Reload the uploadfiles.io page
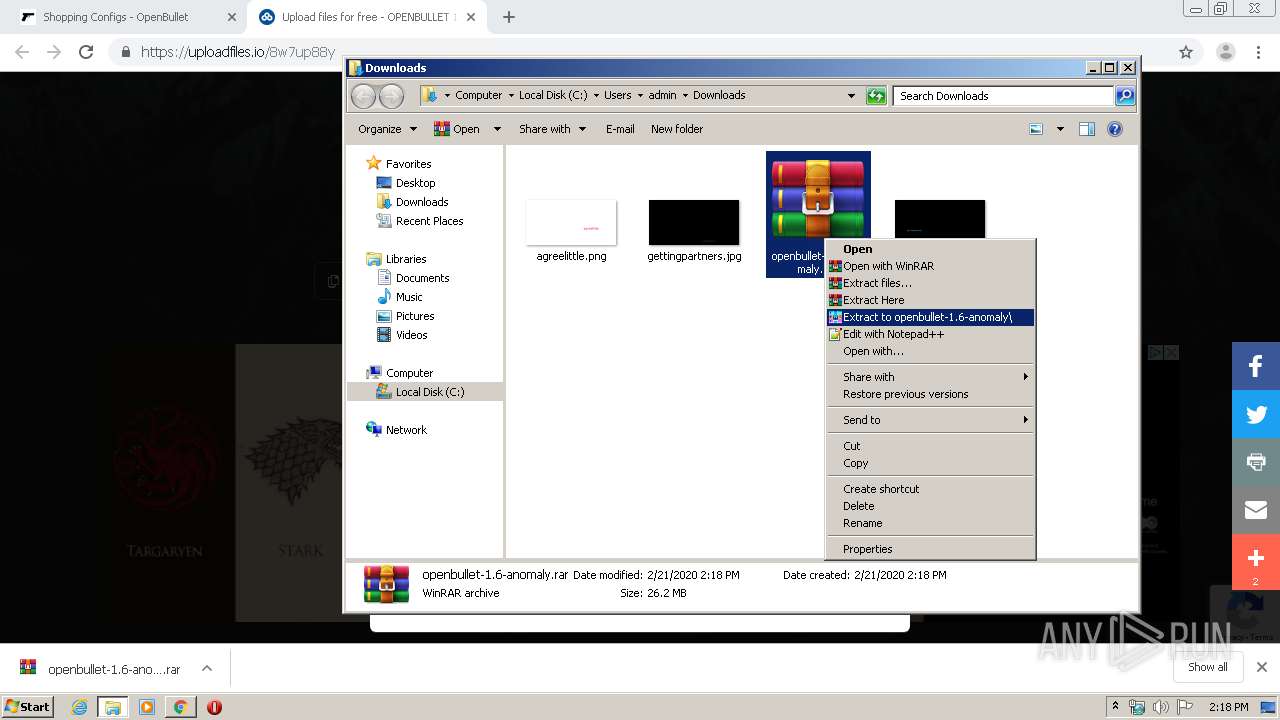The height and width of the screenshot is (720, 1280). 86,52
